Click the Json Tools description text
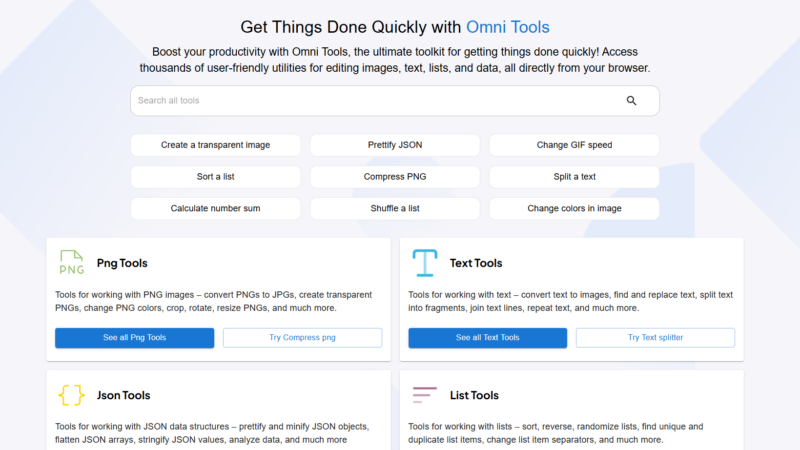The image size is (800, 450). pyautogui.click(x=212, y=433)
